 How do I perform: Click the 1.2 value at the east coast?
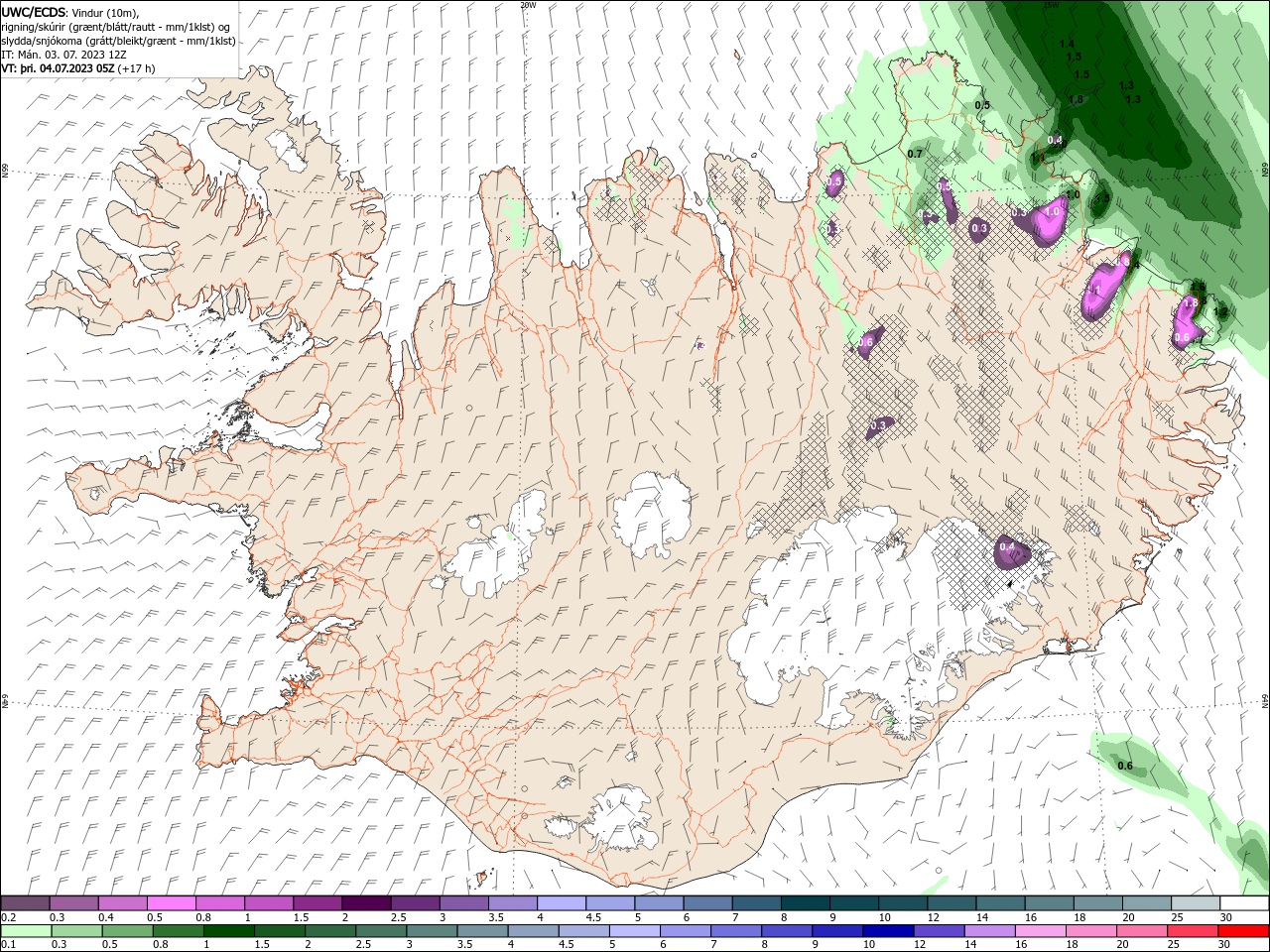1221,312
